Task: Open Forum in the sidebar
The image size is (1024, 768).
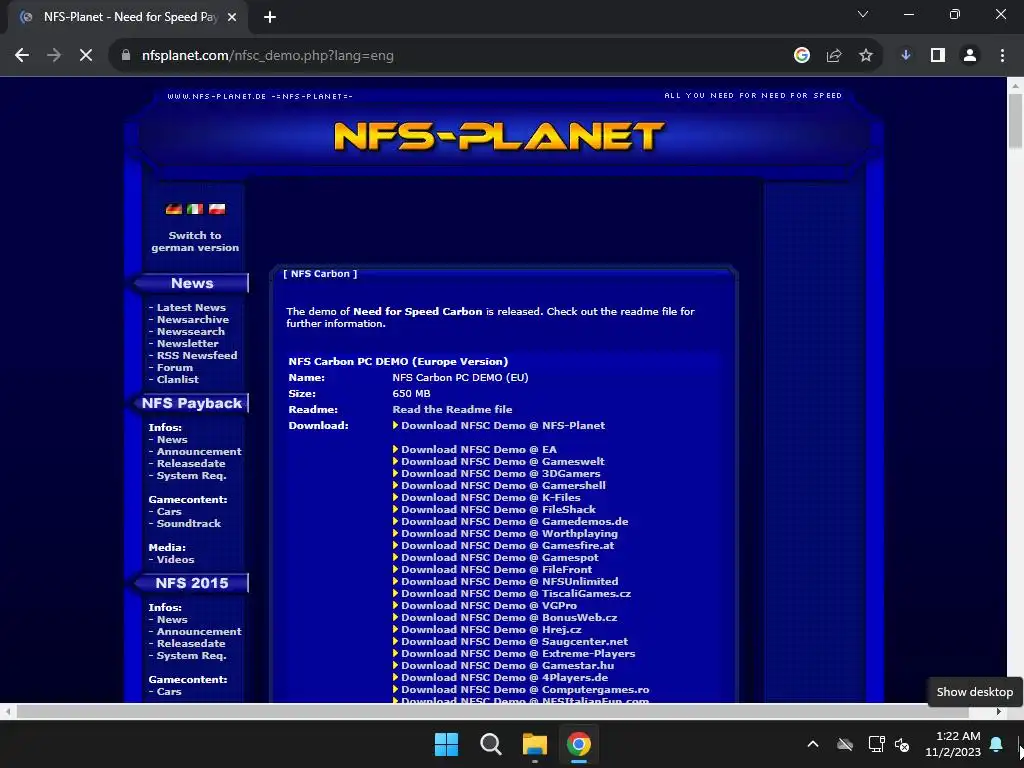Action: coord(174,368)
